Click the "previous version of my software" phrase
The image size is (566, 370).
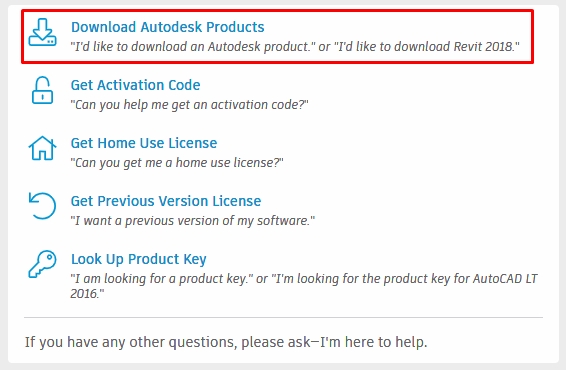pyautogui.click(x=192, y=221)
